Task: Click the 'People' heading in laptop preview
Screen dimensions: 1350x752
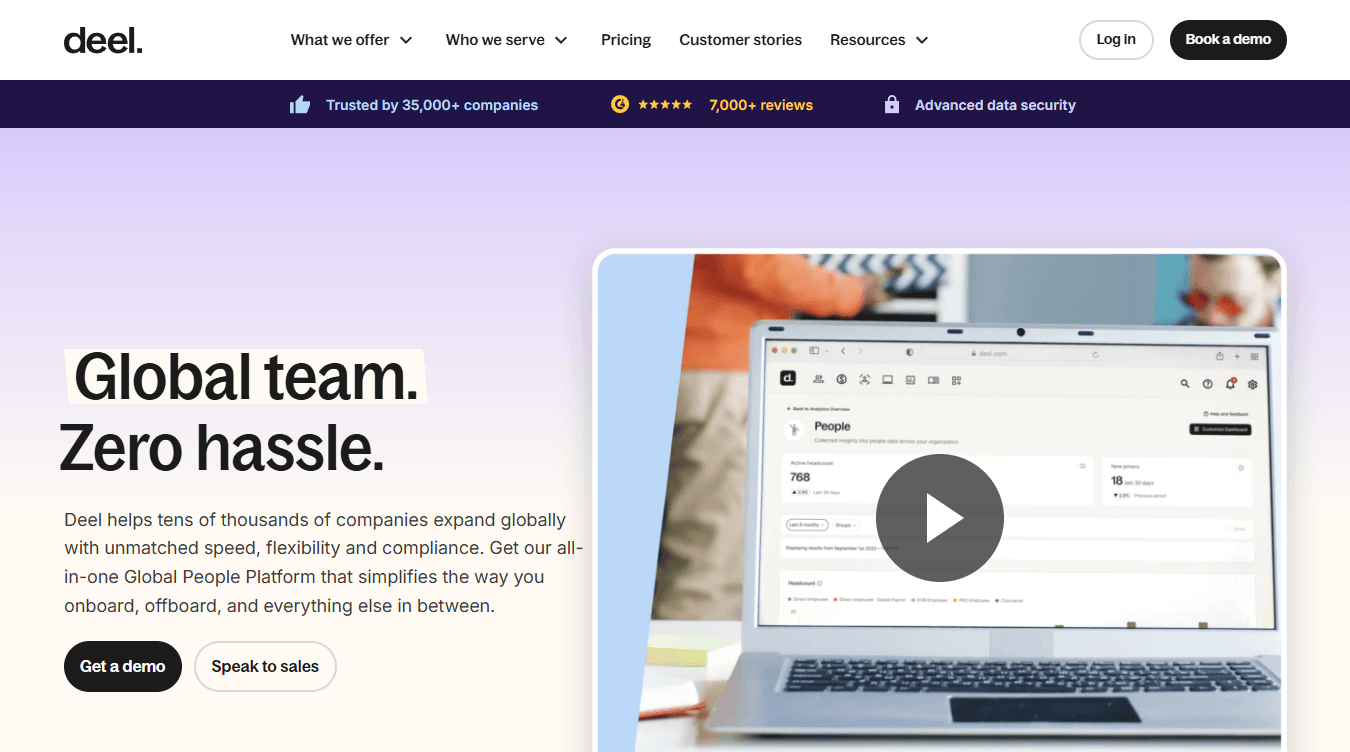Action: (832, 426)
